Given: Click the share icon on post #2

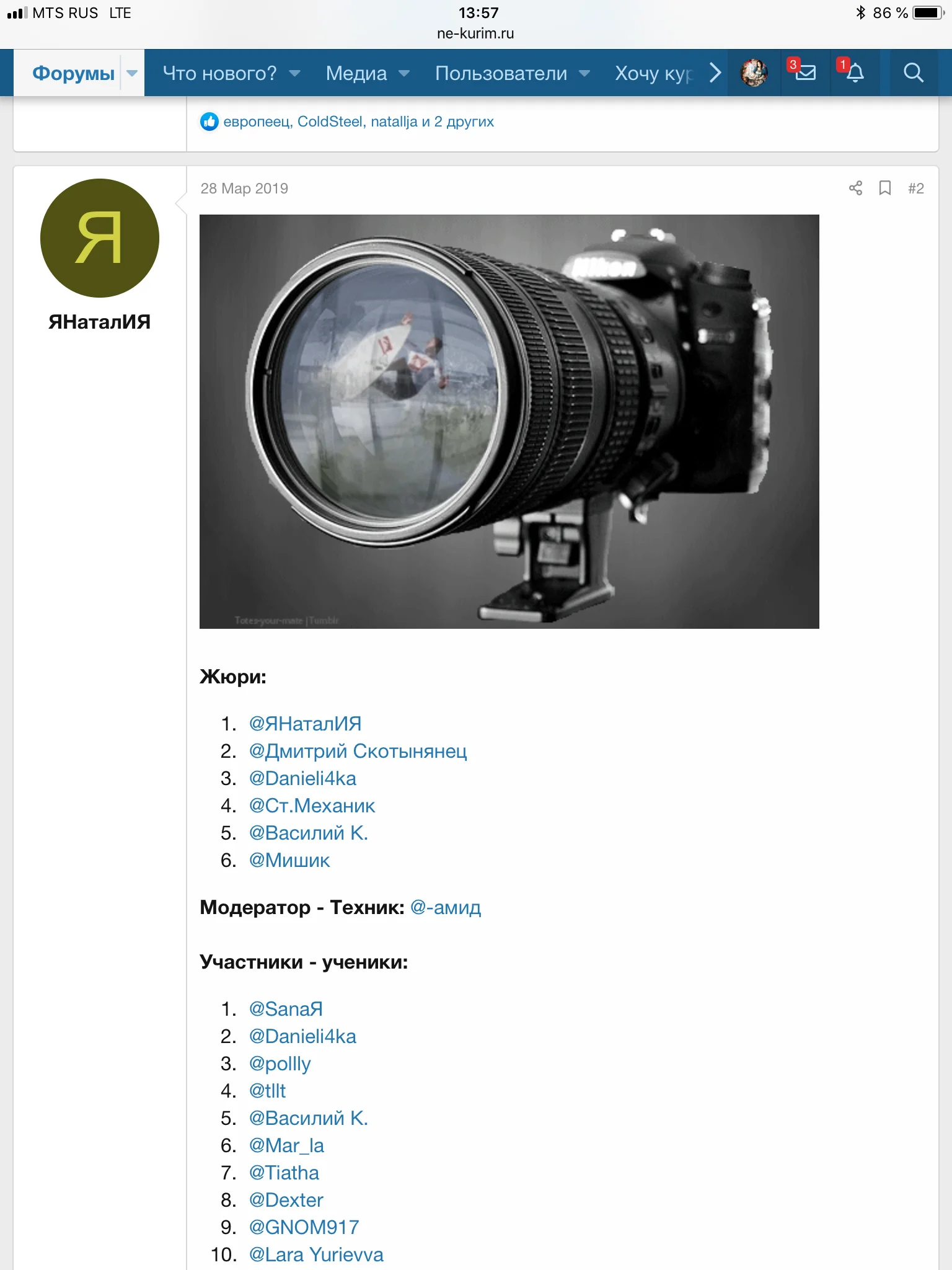Looking at the screenshot, I should 855,188.
